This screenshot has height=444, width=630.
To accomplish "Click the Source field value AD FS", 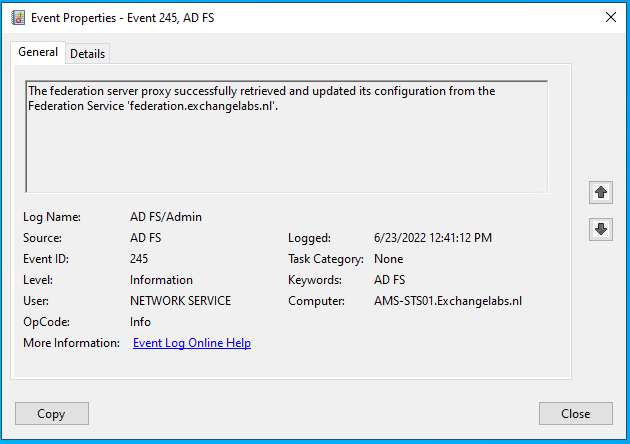I will click(146, 238).
